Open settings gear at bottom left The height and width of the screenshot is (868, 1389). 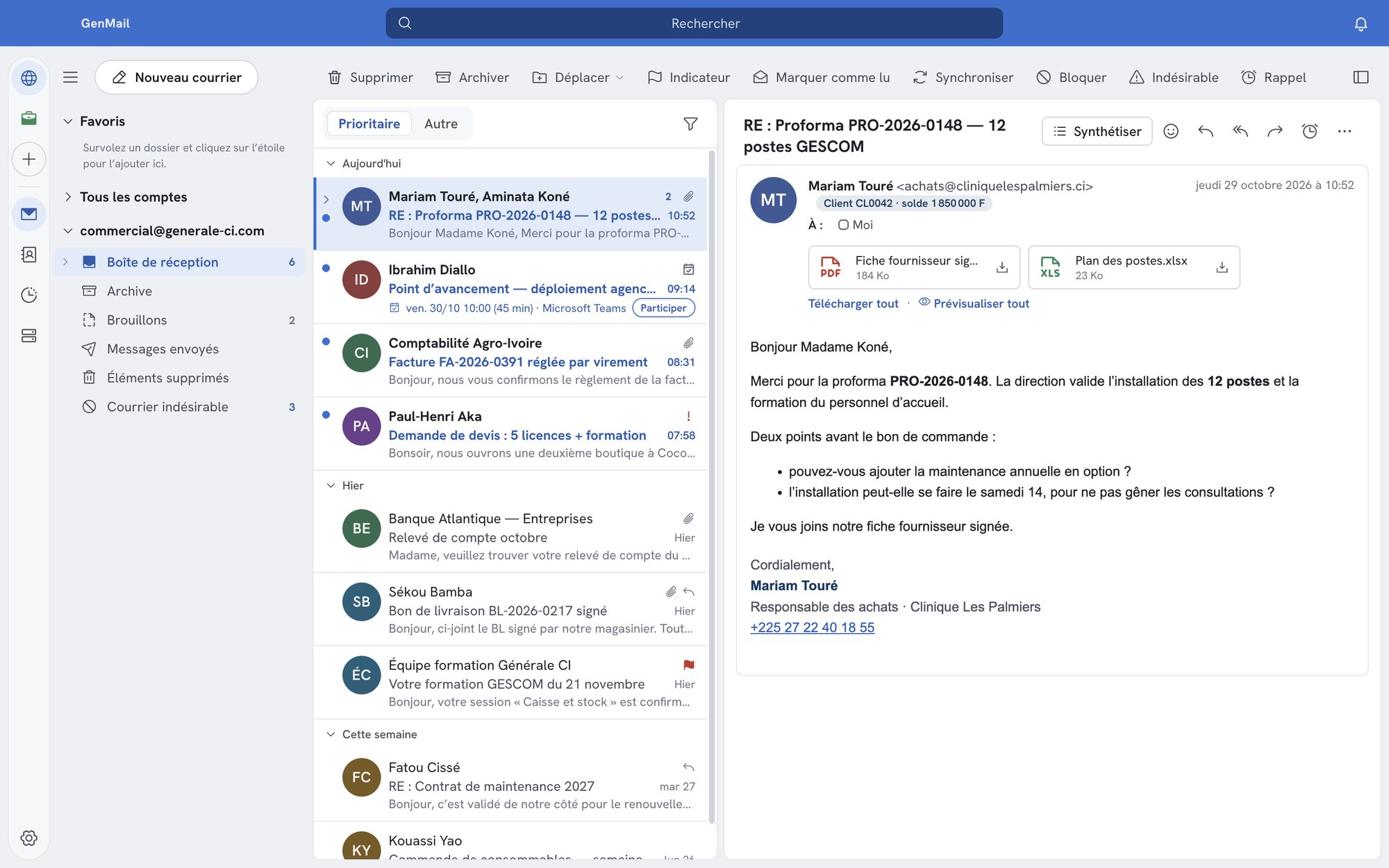pos(29,837)
